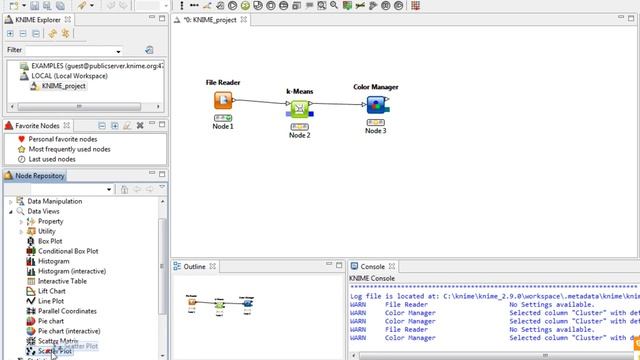
Task: Switch to the Favorite Nodes tab
Action: tap(37, 126)
